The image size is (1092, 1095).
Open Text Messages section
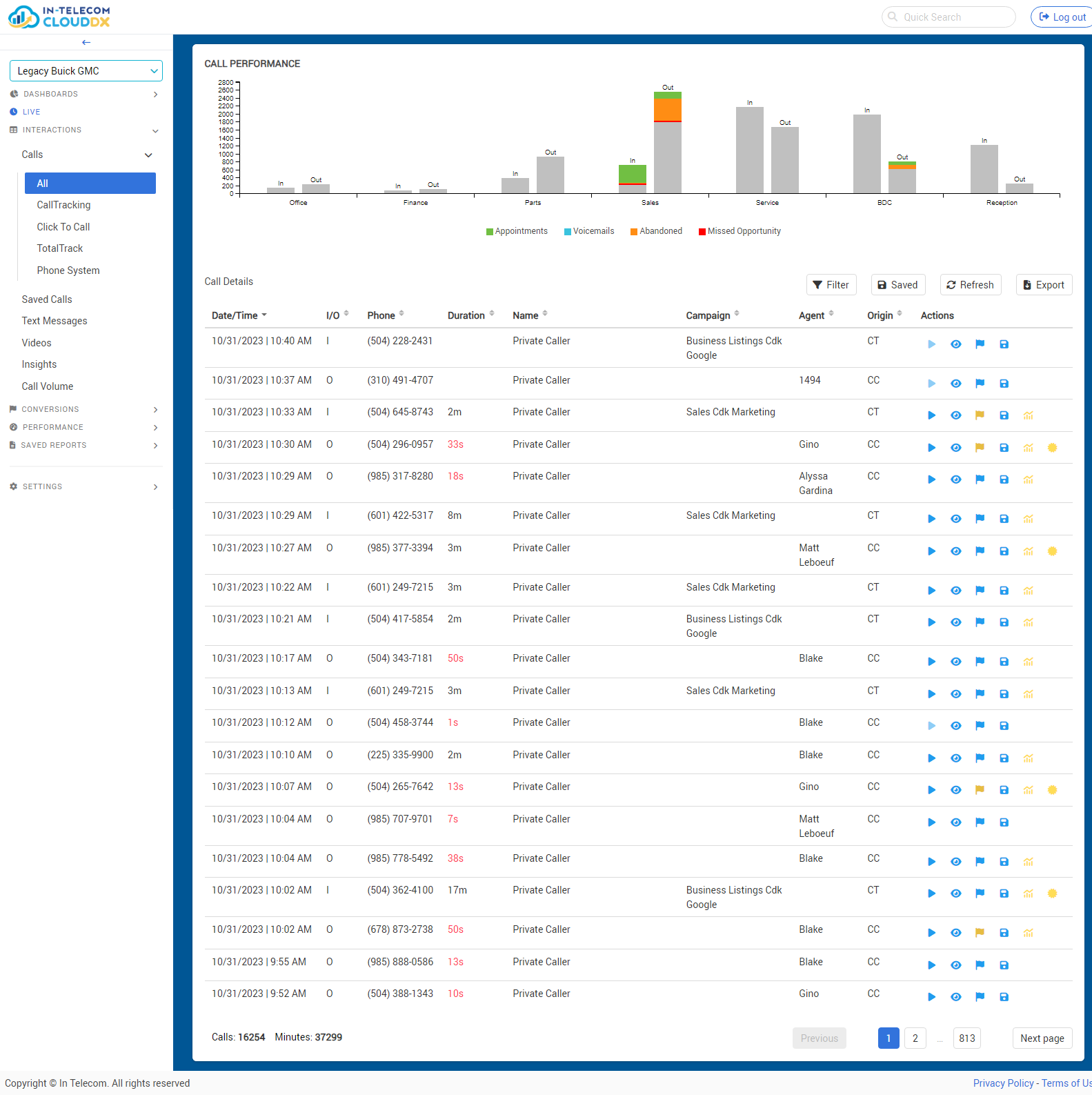tap(54, 321)
